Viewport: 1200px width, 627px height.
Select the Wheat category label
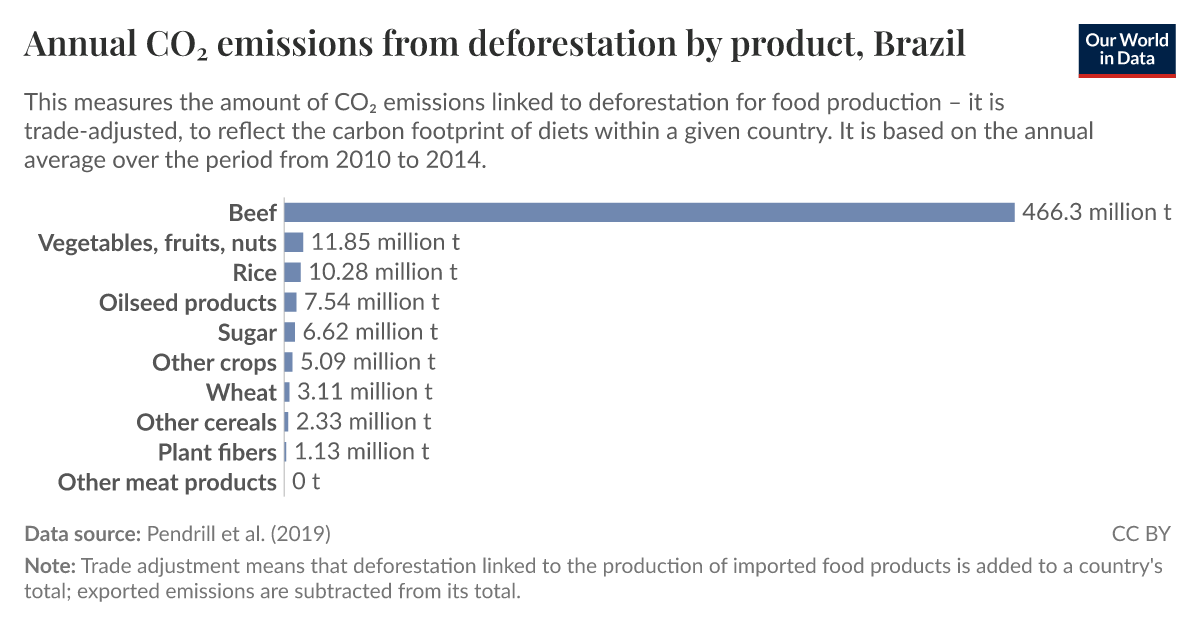pos(241,392)
